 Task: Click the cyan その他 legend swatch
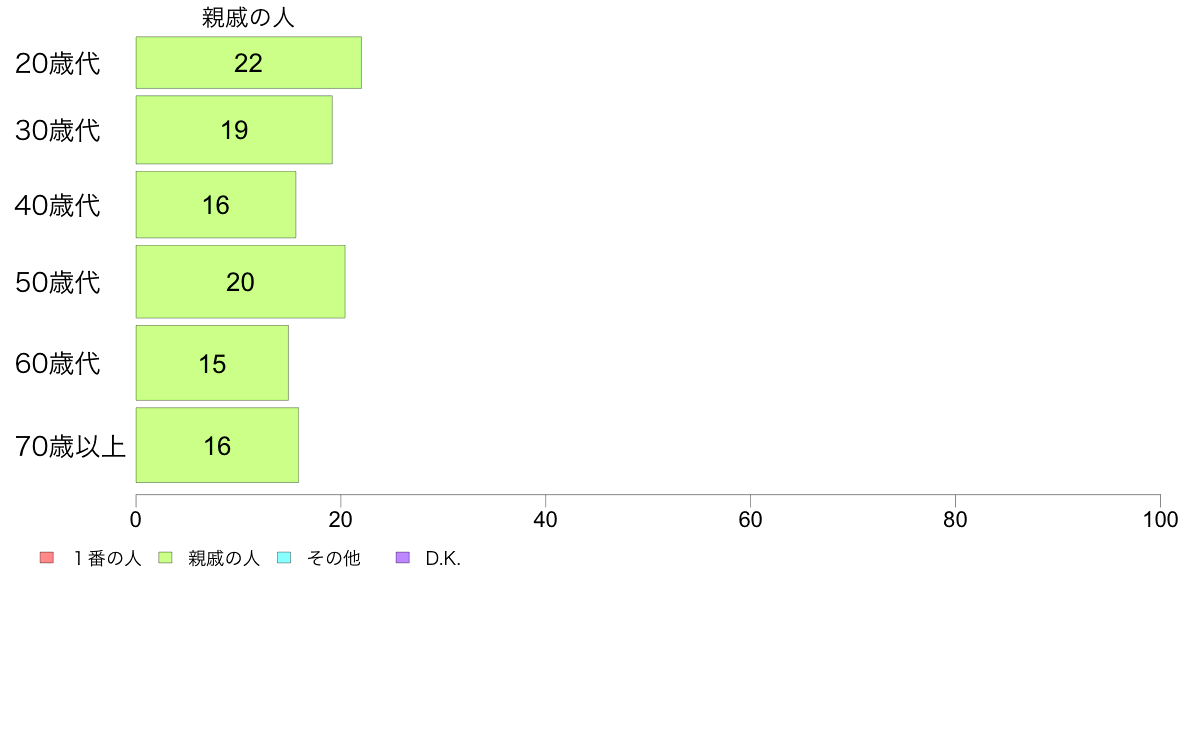[284, 558]
